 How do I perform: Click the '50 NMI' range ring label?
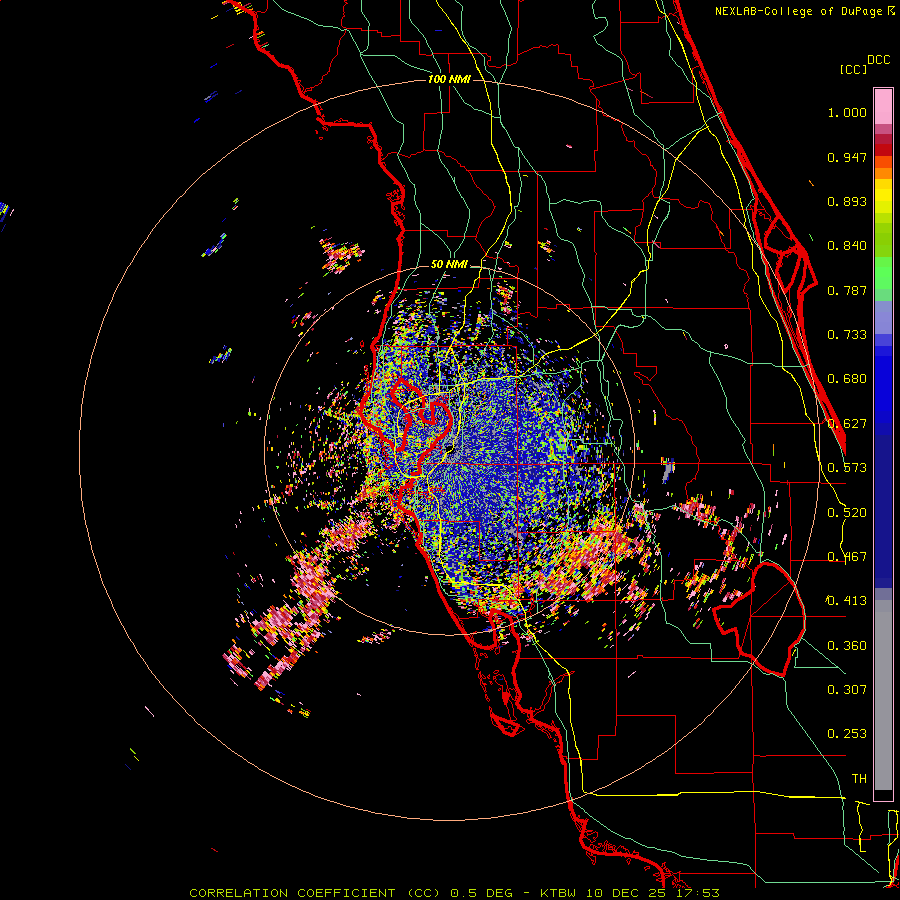[449, 265]
